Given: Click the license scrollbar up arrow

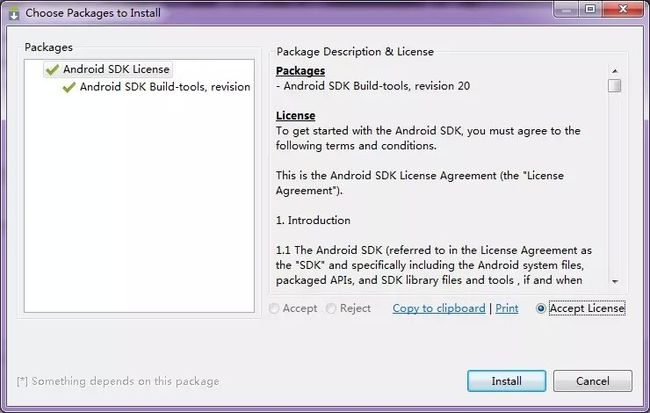Looking at the screenshot, I should pos(615,71).
